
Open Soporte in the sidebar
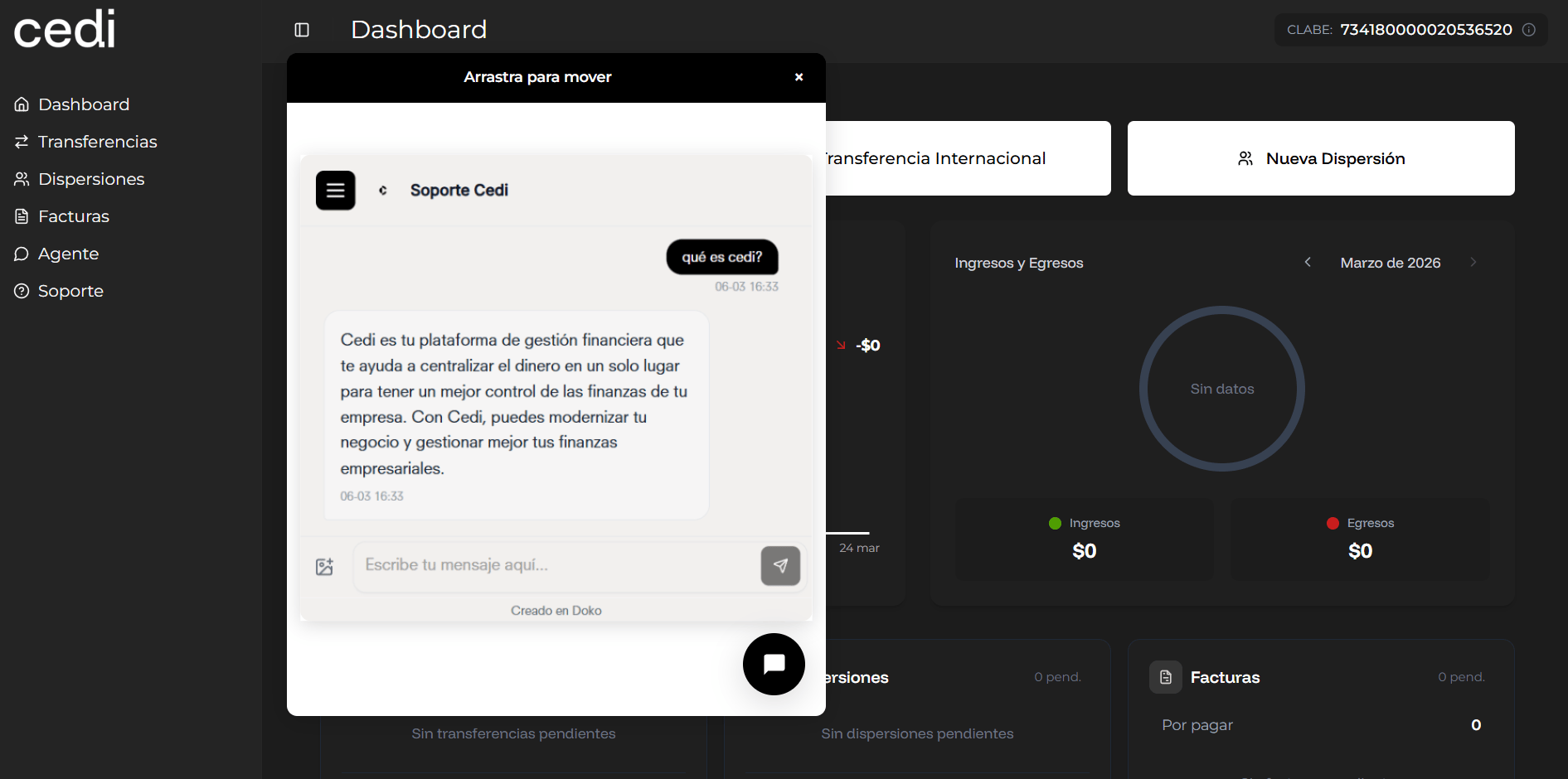pyautogui.click(x=59, y=291)
